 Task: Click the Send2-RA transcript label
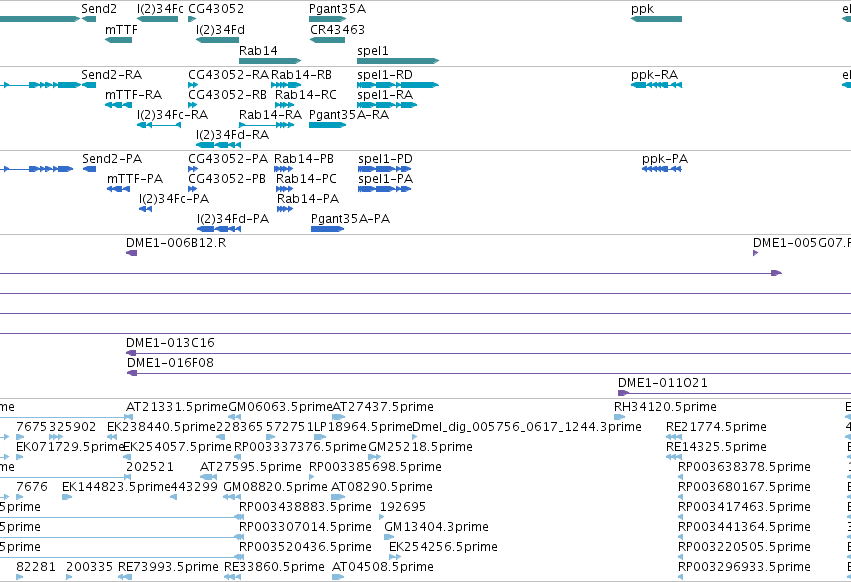111,74
